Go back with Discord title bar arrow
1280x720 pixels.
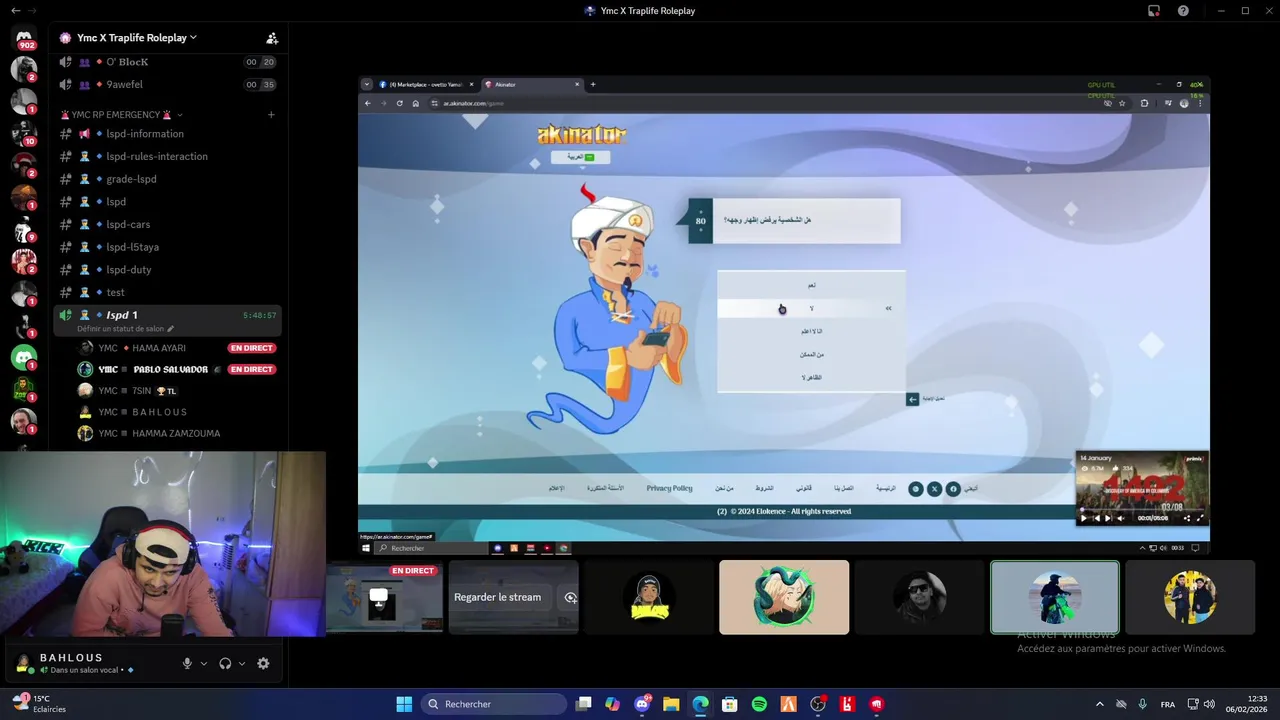tap(15, 11)
